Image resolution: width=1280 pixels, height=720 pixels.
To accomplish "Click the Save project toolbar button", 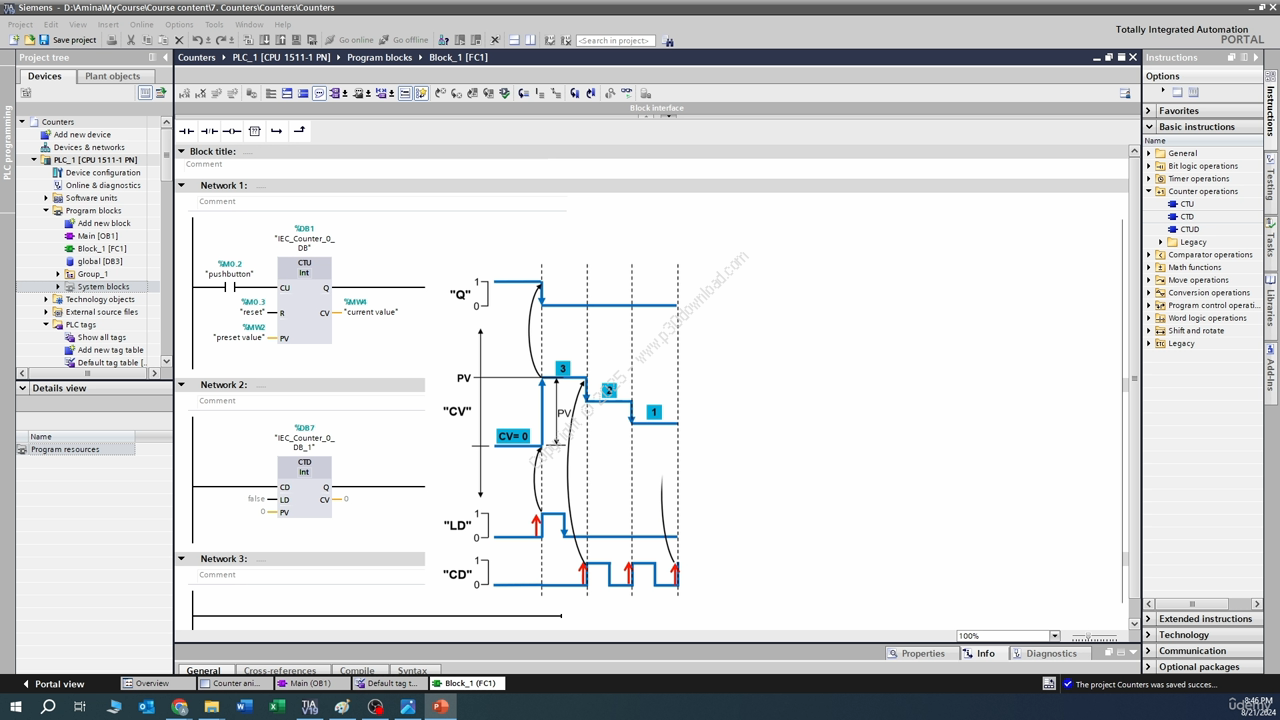I will coord(67,40).
